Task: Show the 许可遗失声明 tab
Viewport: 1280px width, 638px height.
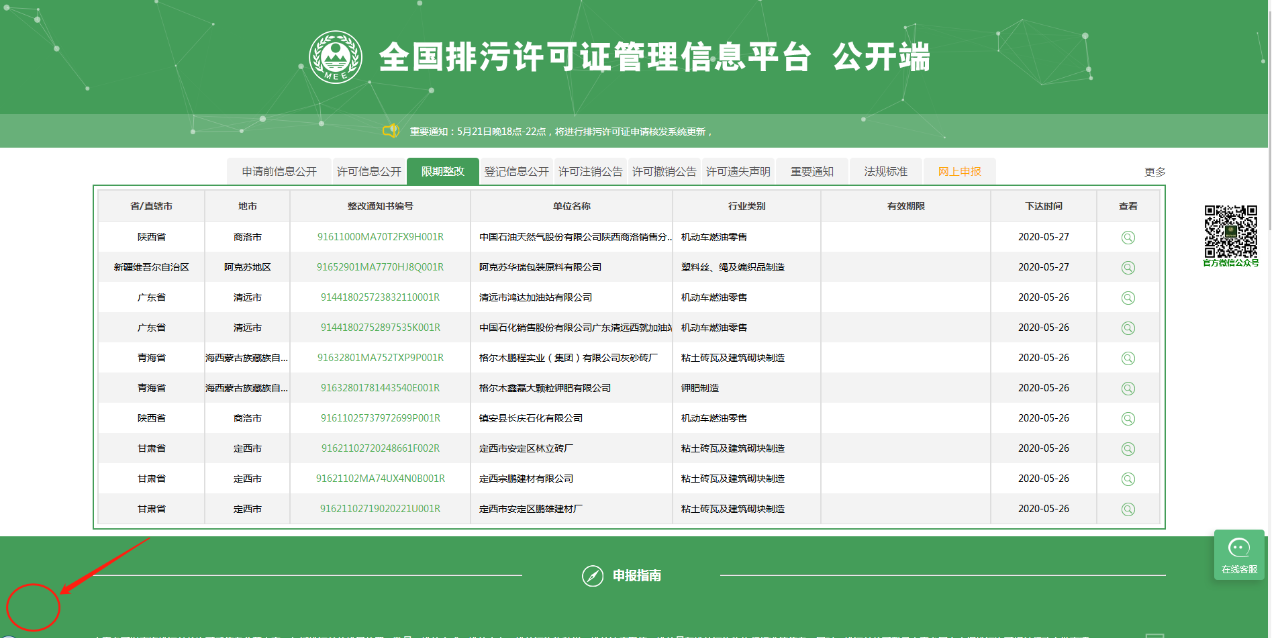Action: point(739,172)
